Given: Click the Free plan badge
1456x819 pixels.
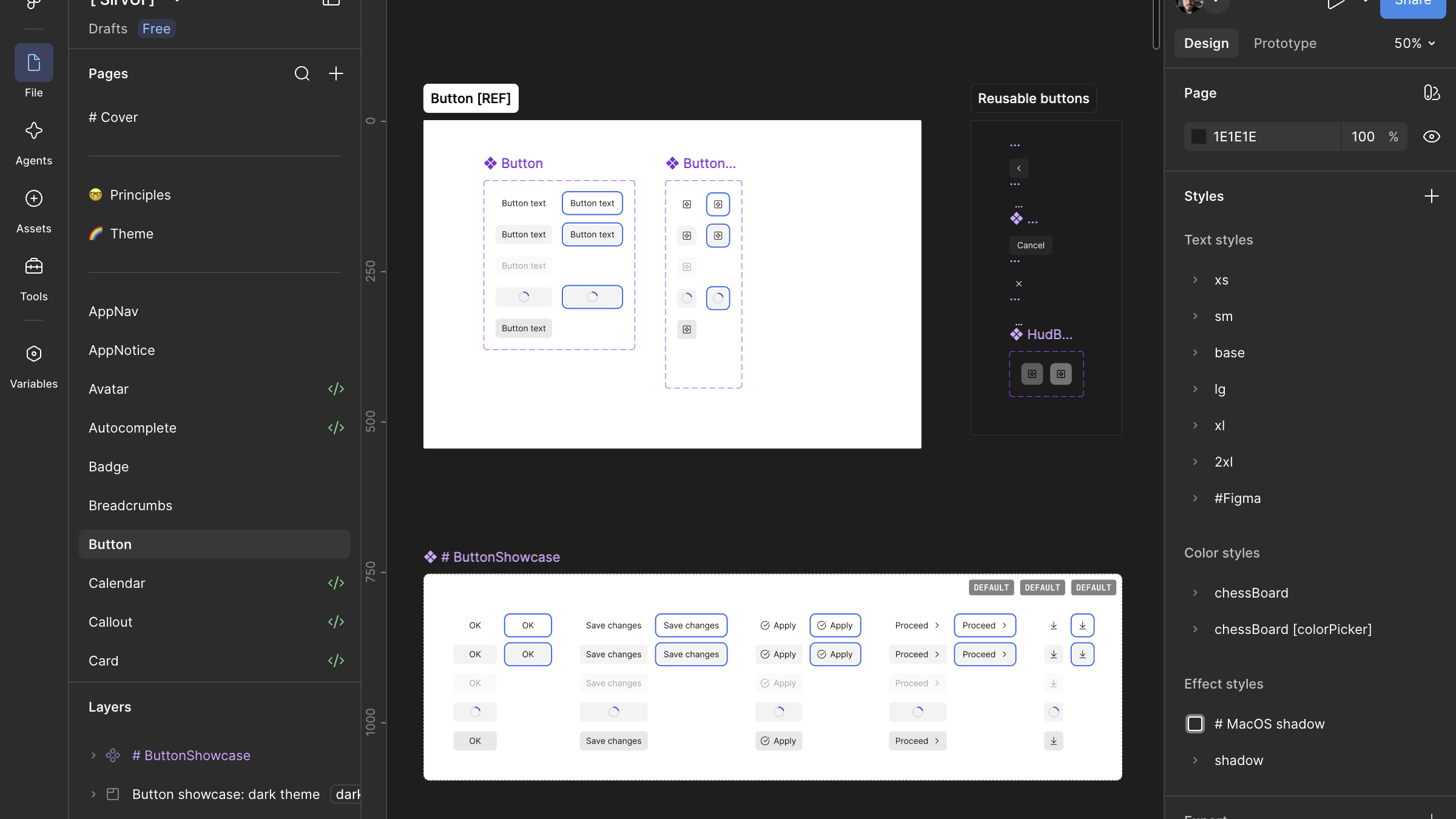Looking at the screenshot, I should pyautogui.click(x=157, y=29).
